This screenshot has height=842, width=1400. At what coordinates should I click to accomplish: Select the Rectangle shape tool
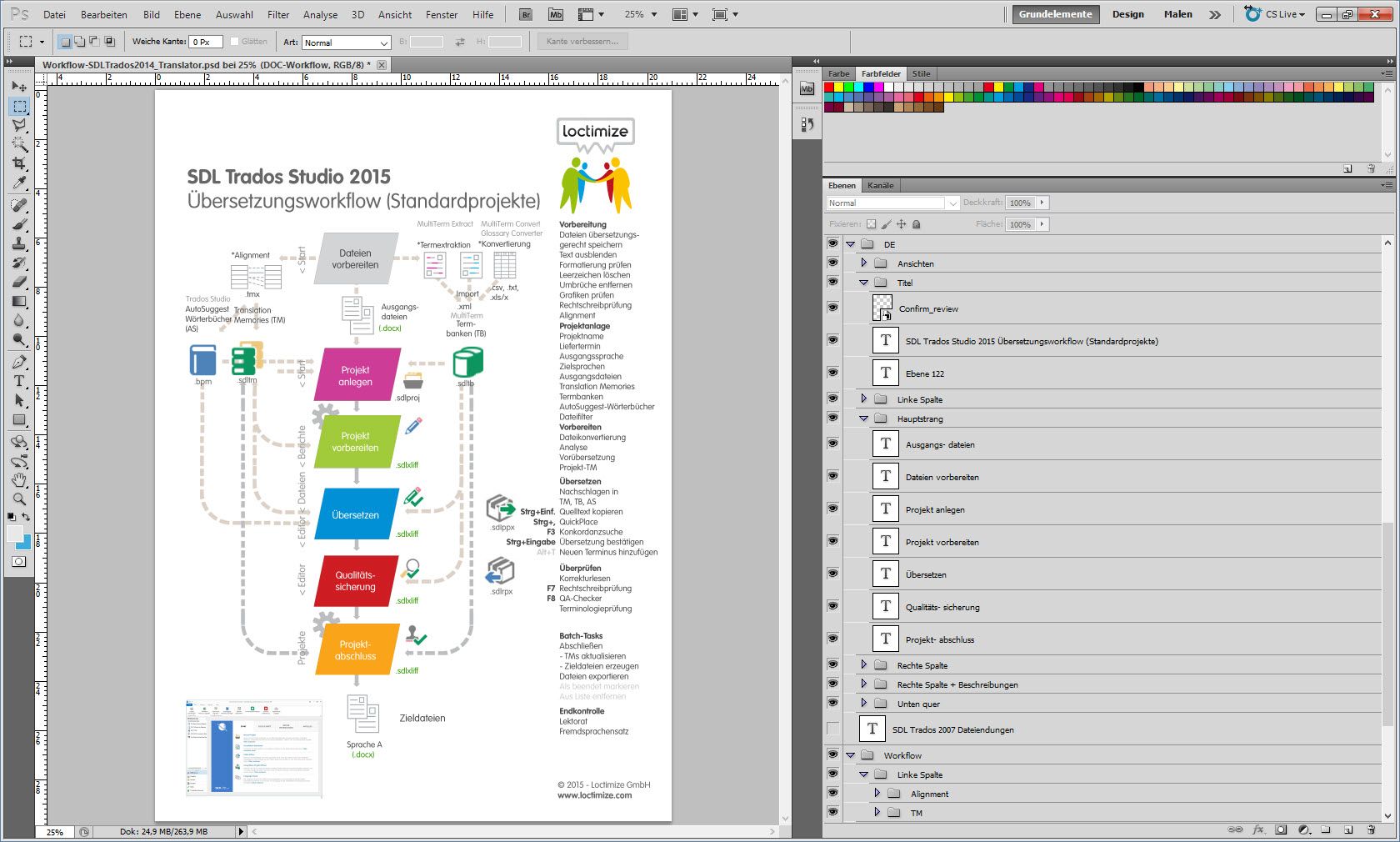click(x=19, y=419)
